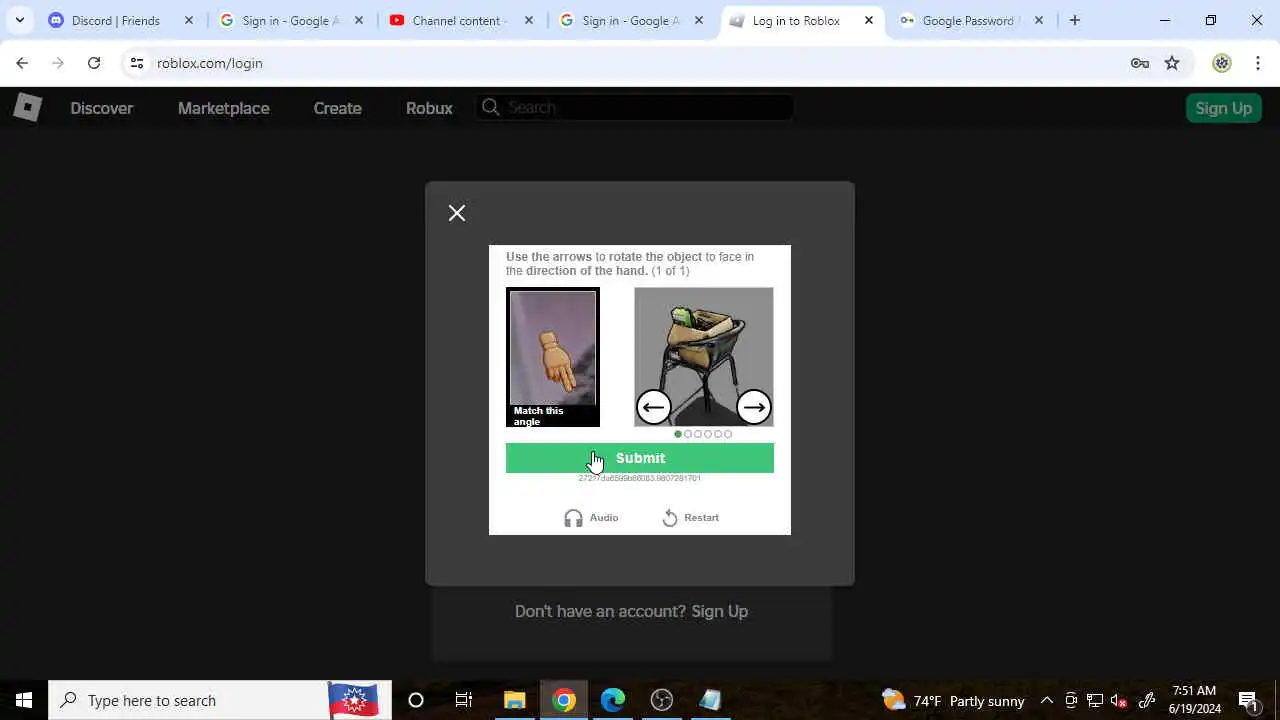Bookmark this page with the star
Screen dimensions: 1280x720
click(1172, 63)
